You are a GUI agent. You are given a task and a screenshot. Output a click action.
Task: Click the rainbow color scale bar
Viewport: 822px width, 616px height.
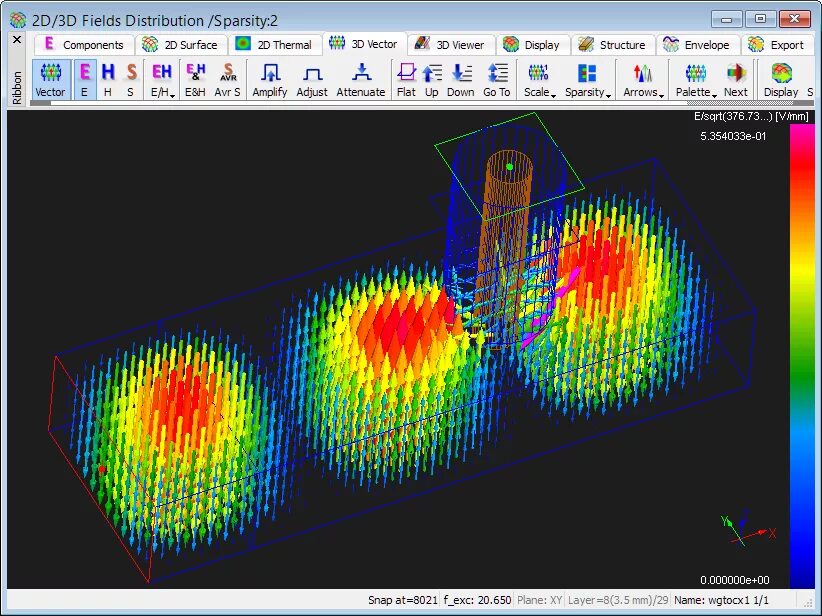pyautogui.click(x=799, y=356)
